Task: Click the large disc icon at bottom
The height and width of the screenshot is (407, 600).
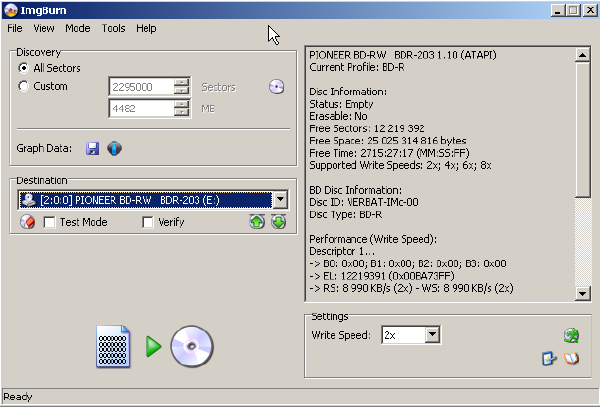Action: point(192,347)
